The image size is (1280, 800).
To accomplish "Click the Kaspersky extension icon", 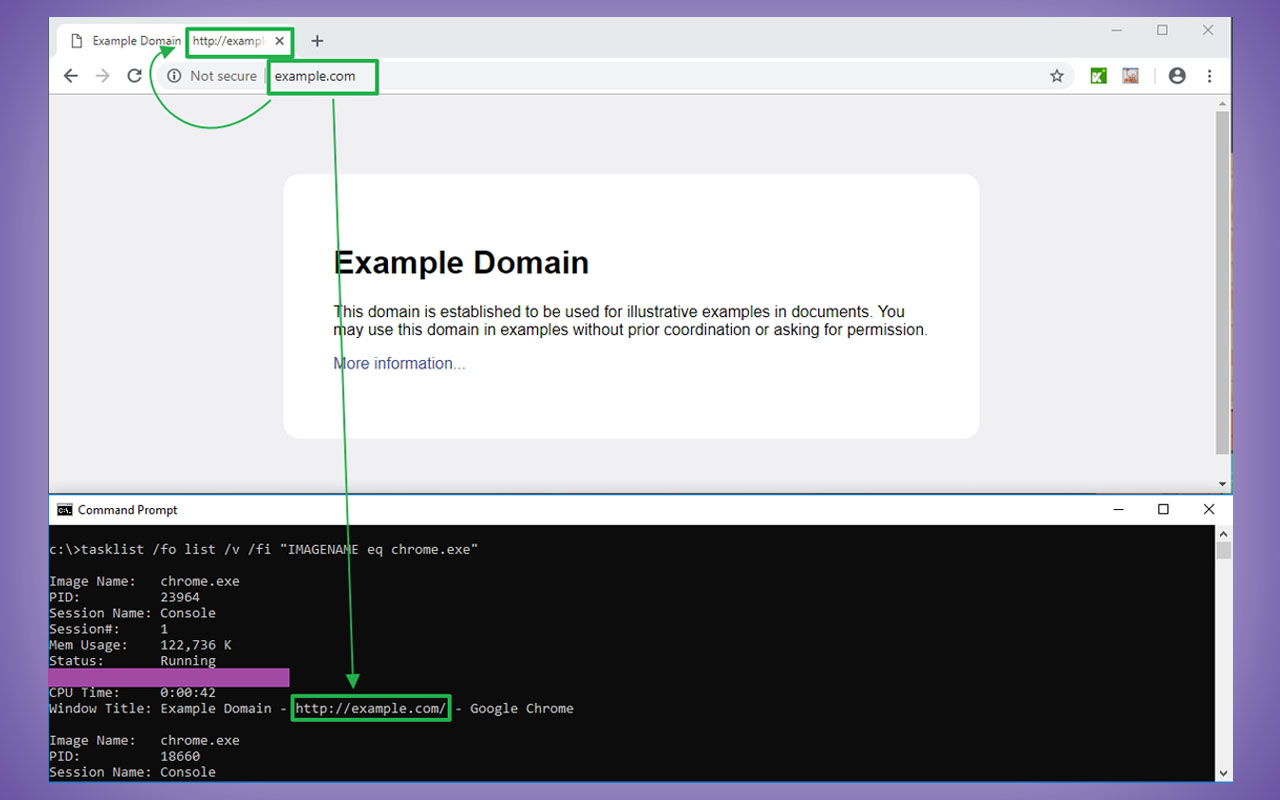I will (x=1098, y=75).
